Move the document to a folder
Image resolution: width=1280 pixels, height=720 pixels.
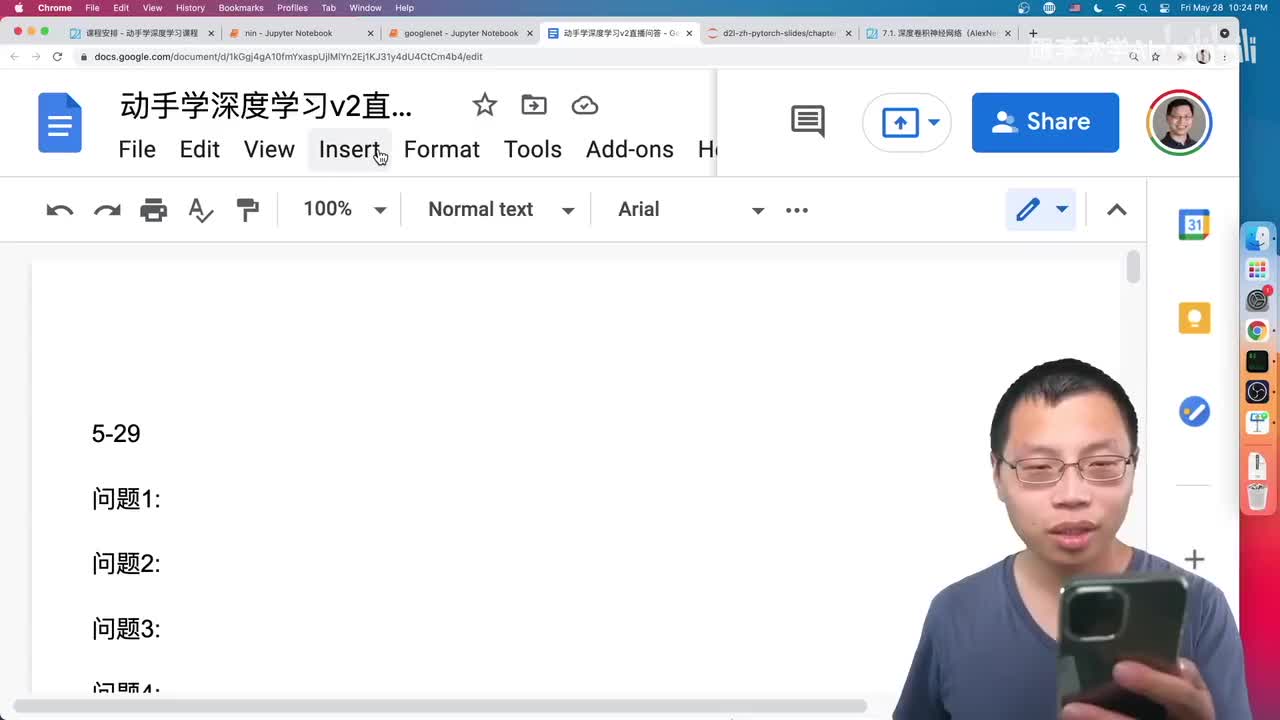(534, 105)
